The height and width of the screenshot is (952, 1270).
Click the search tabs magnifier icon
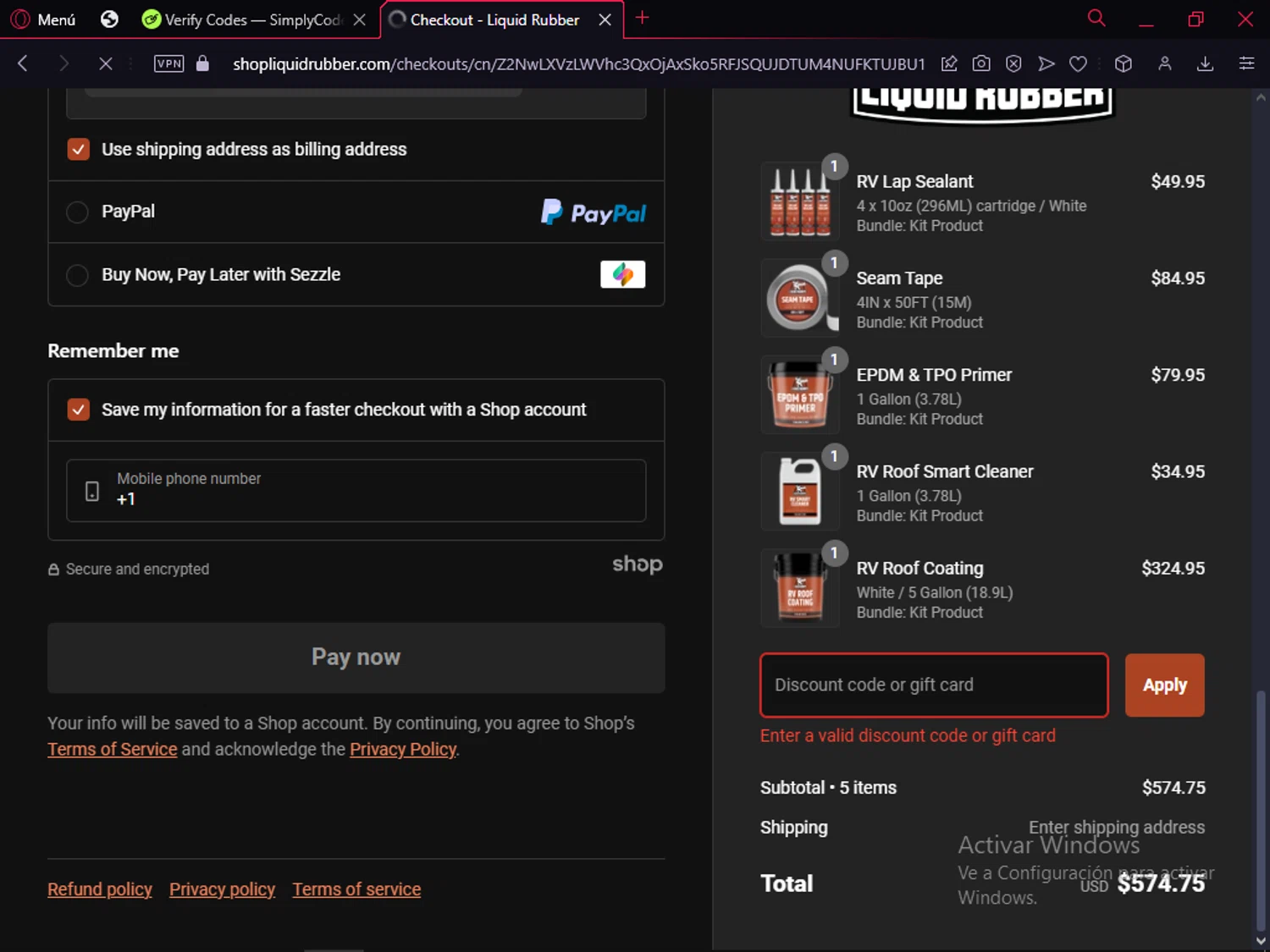(x=1096, y=18)
